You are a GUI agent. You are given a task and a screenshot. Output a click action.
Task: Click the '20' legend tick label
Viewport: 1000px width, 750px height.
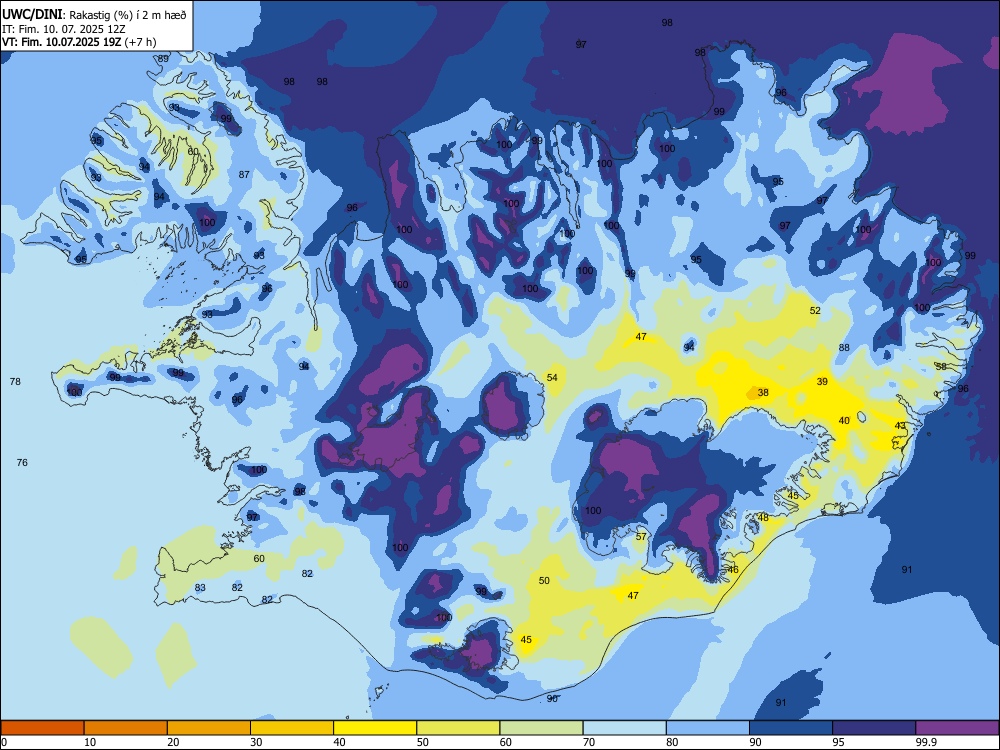[173, 742]
